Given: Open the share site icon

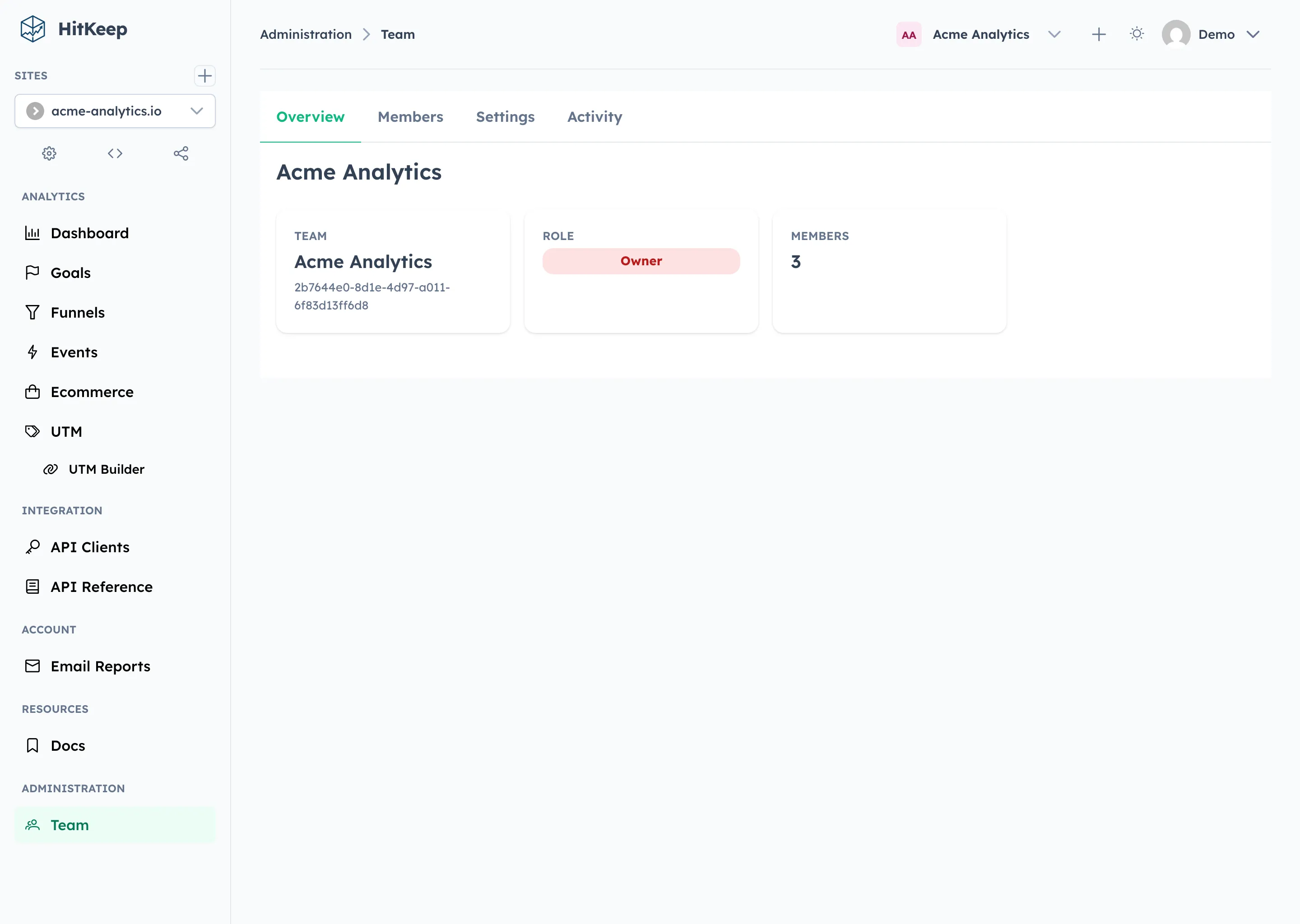Looking at the screenshot, I should tap(181, 153).
